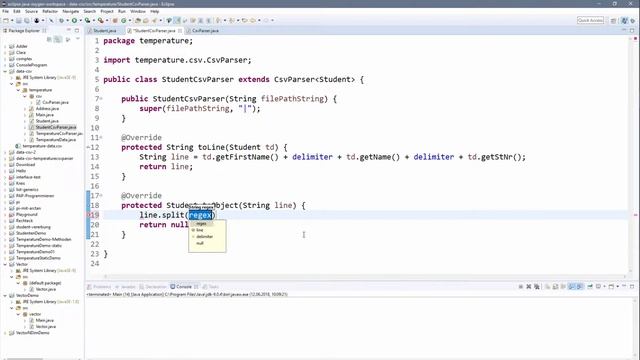The width and height of the screenshot is (640, 360).
Task: Open the Window menu
Action: tap(138, 11)
